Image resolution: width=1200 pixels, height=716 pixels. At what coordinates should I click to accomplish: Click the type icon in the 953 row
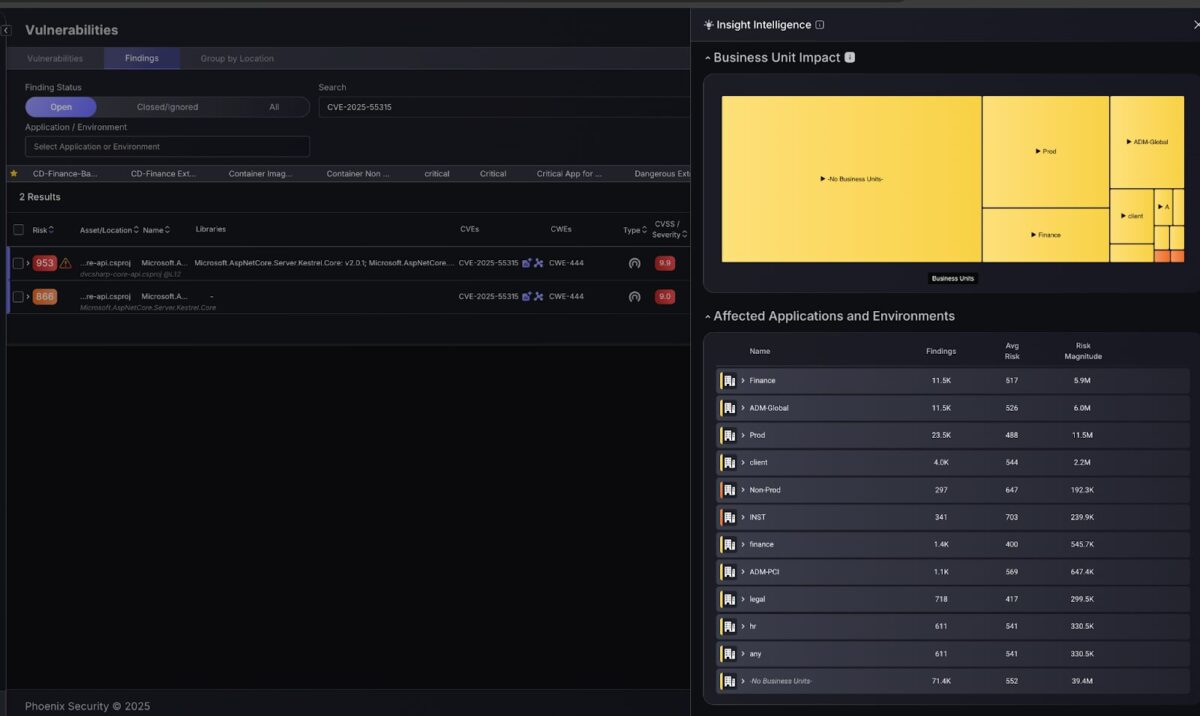pyautogui.click(x=634, y=263)
